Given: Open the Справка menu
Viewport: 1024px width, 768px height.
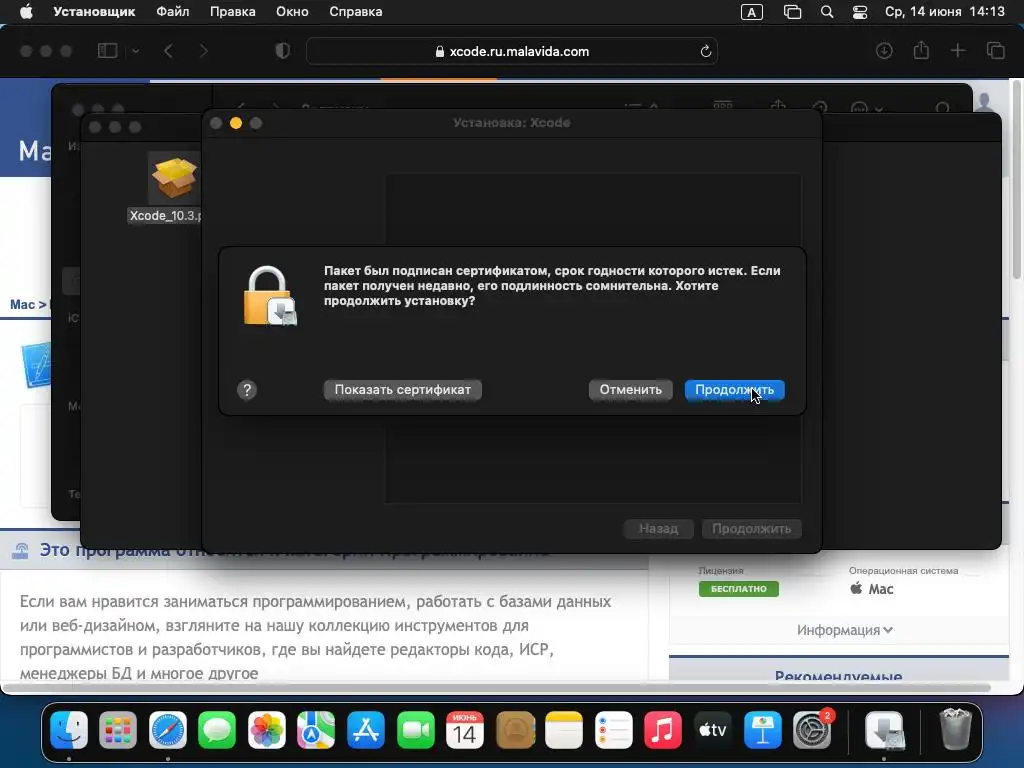Looking at the screenshot, I should (x=355, y=12).
